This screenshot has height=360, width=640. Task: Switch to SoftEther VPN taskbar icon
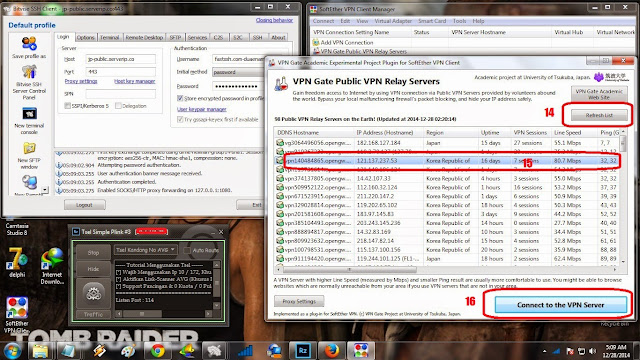click(x=361, y=351)
